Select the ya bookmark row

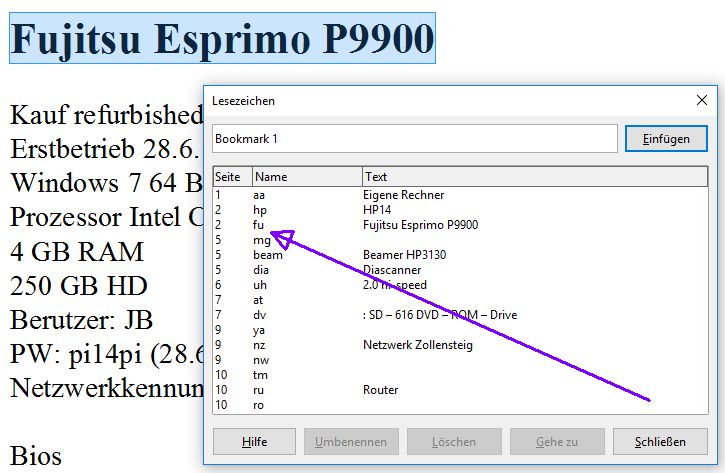click(x=461, y=330)
